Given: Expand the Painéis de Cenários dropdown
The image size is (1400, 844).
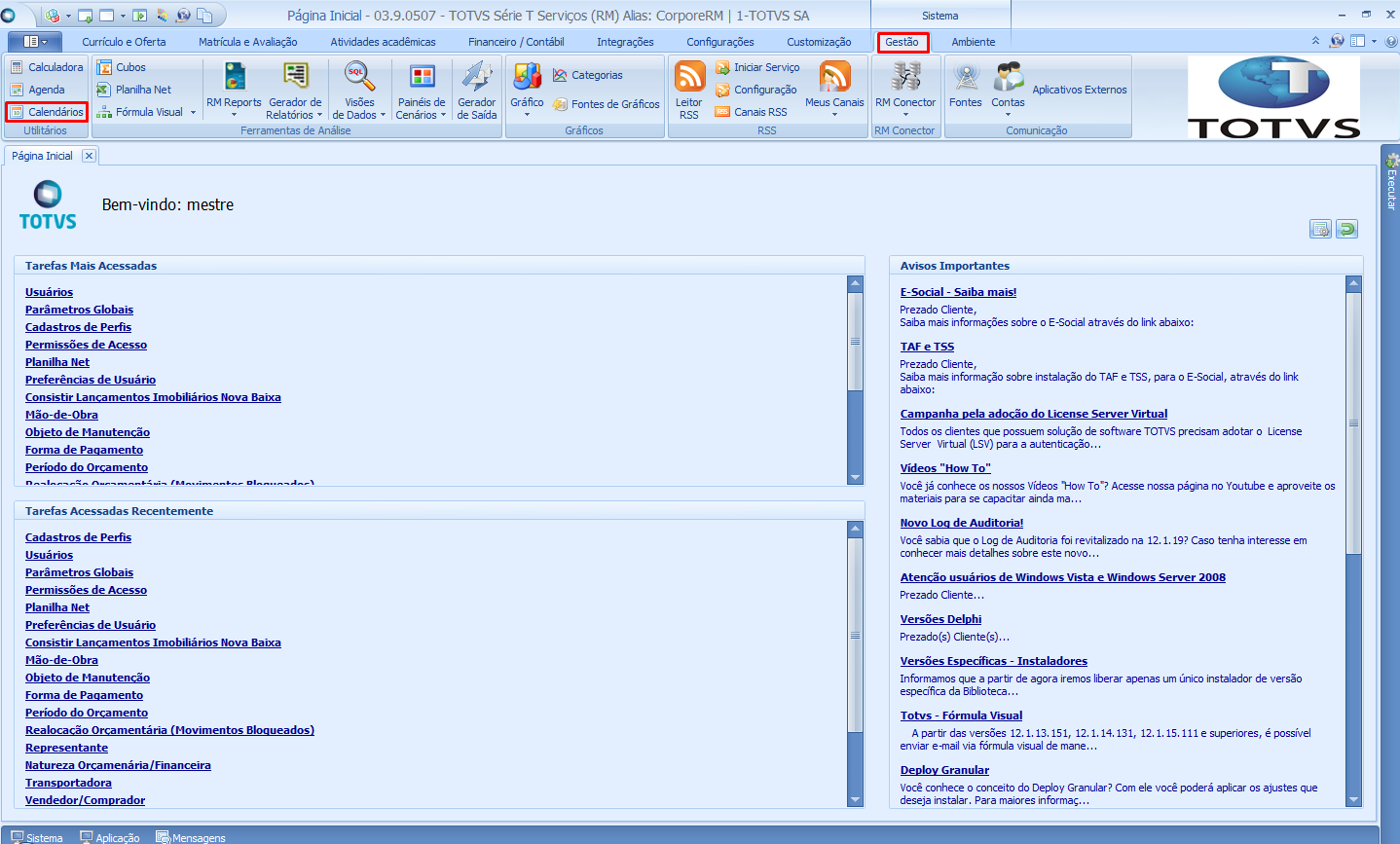Looking at the screenshot, I should click(x=444, y=115).
